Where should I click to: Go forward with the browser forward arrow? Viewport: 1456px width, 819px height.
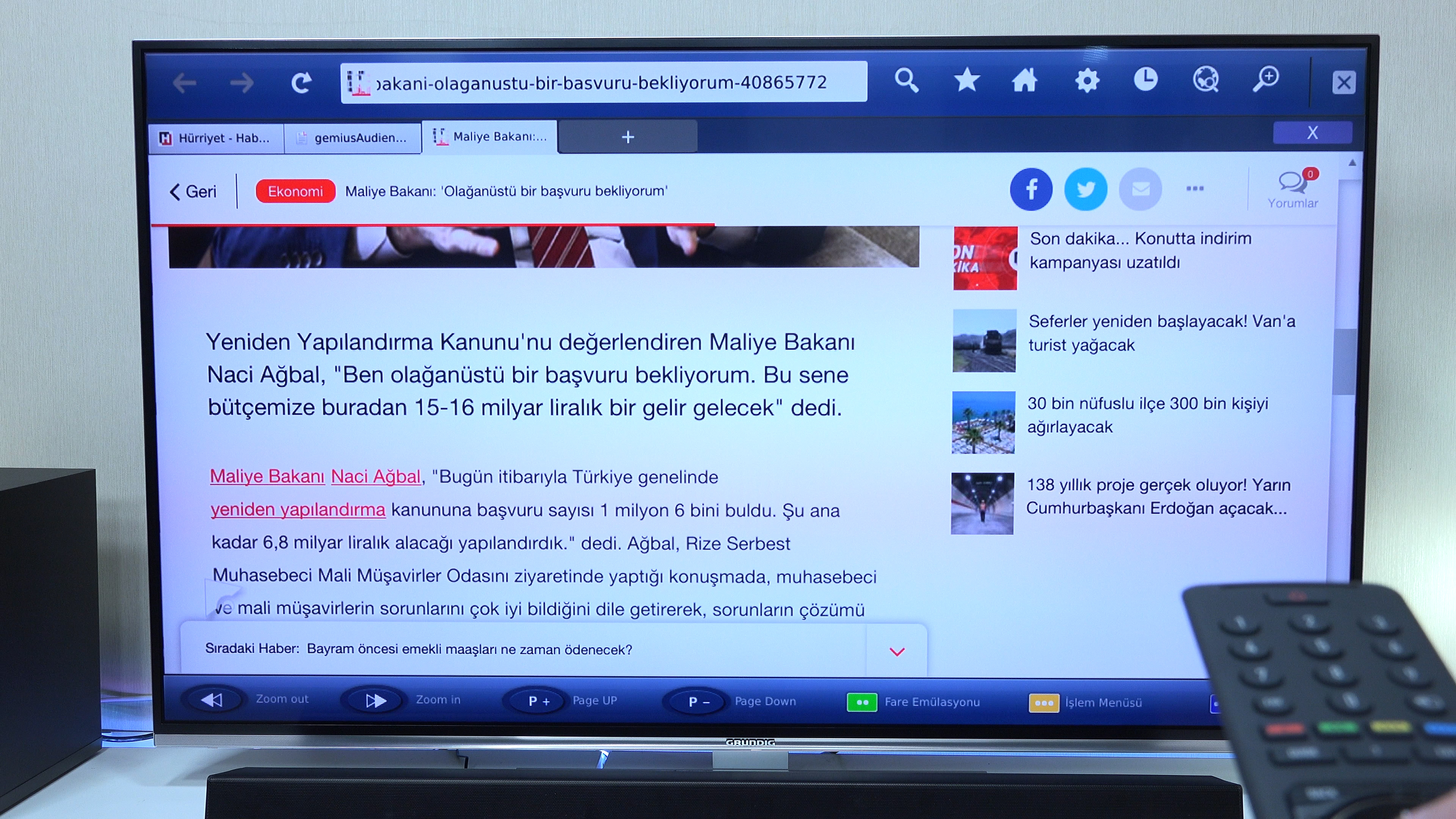click(242, 83)
